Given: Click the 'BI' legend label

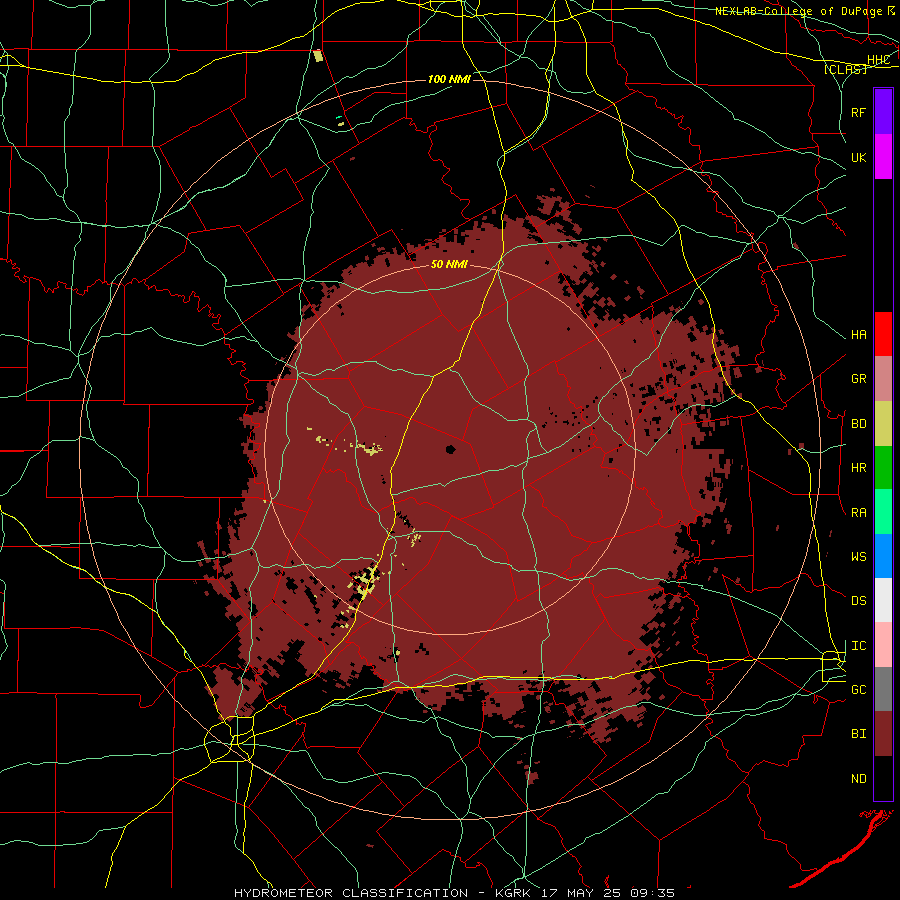Looking at the screenshot, I should coord(859,734).
